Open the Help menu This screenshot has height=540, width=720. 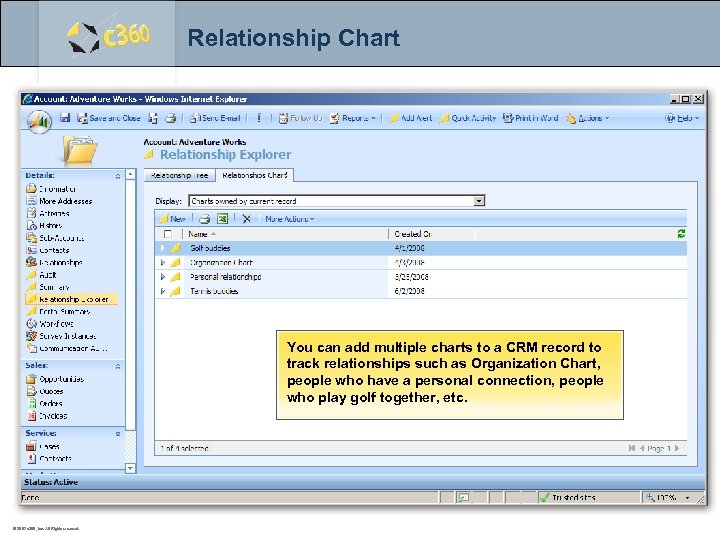681,118
